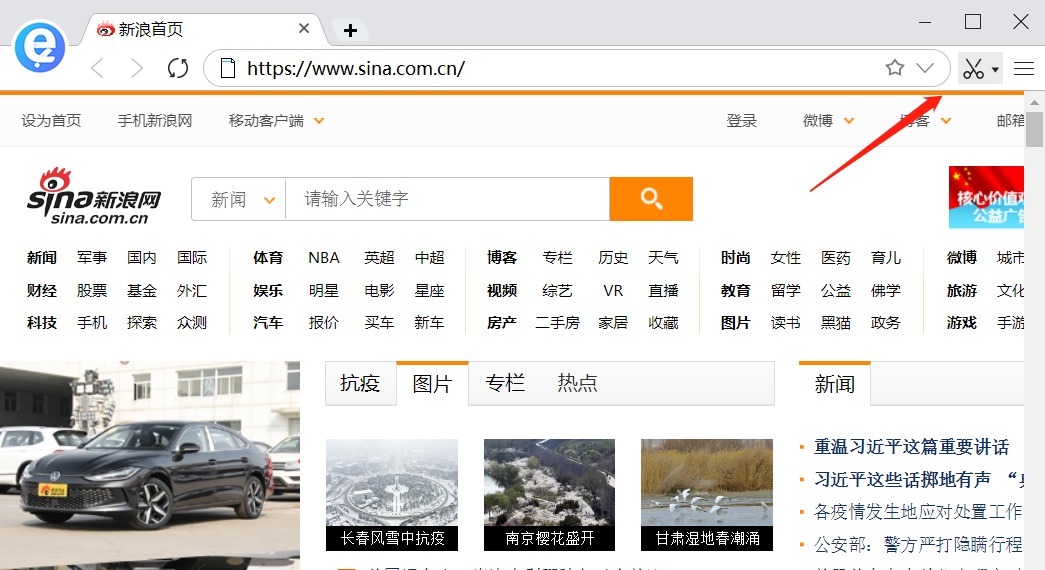This screenshot has width=1045, height=570.
Task: Click the browser logo icon
Action: click(x=39, y=46)
